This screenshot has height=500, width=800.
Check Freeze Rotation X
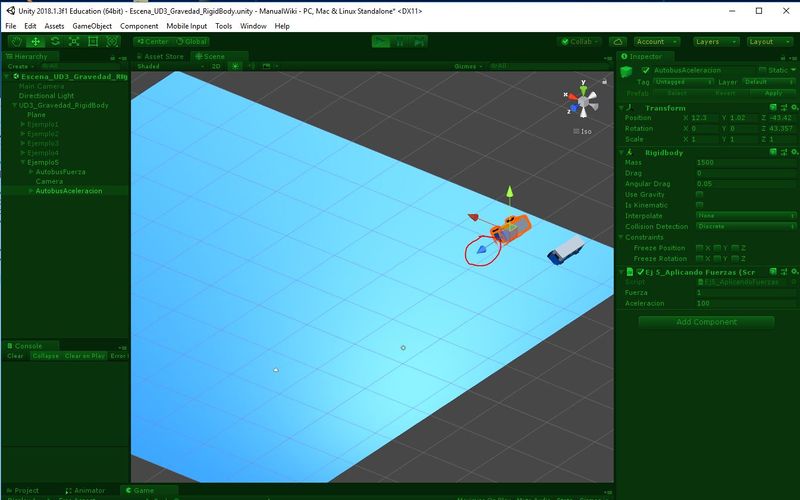pyautogui.click(x=699, y=259)
